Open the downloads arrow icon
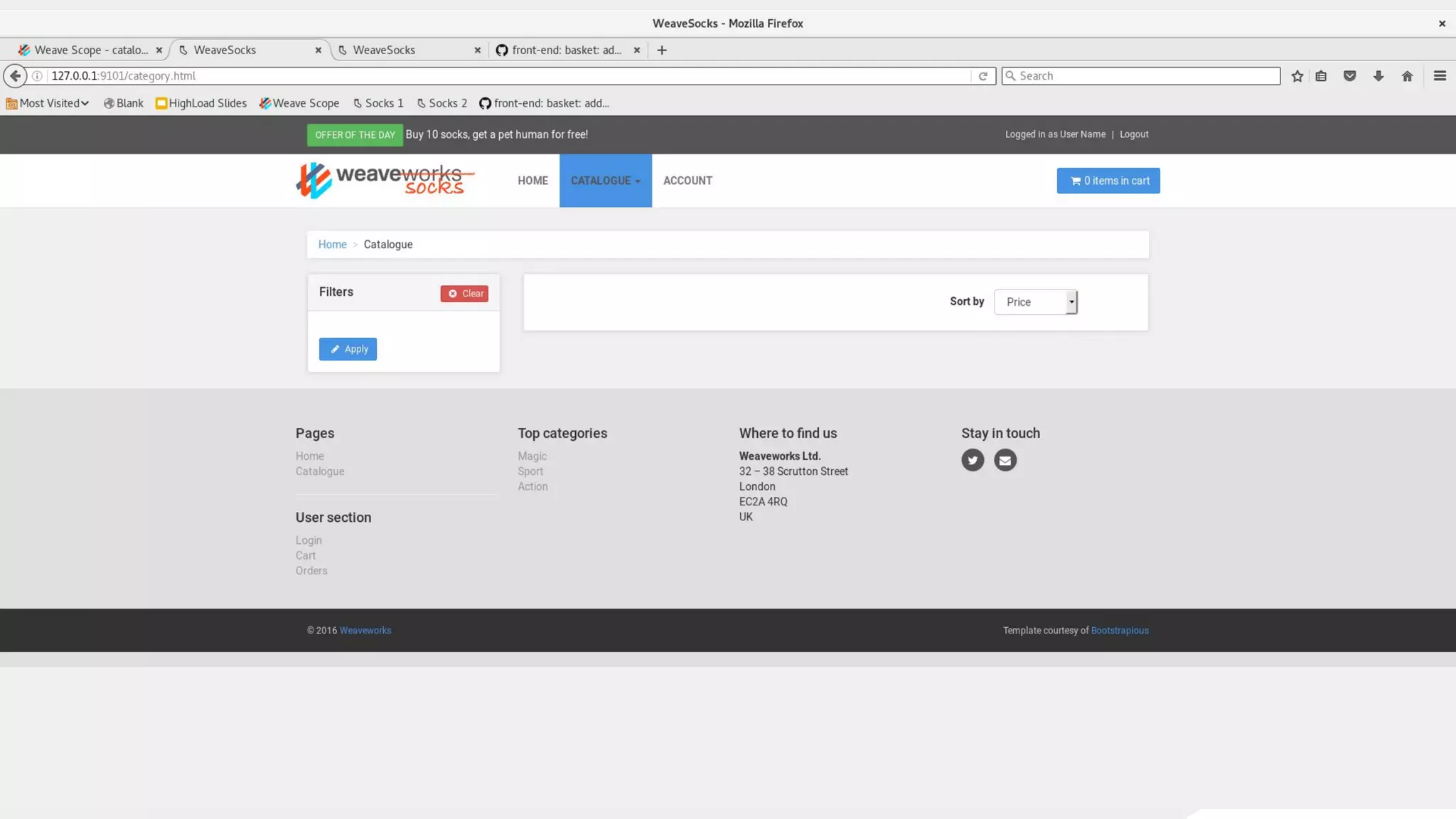Image resolution: width=1456 pixels, height=819 pixels. [x=1378, y=76]
